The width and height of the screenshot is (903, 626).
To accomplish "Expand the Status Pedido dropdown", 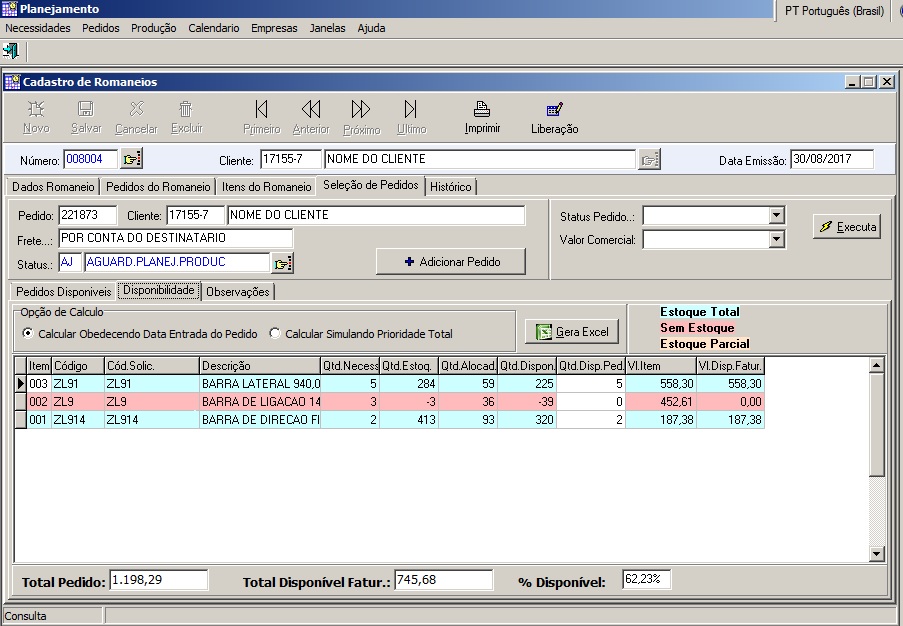I will pos(776,216).
